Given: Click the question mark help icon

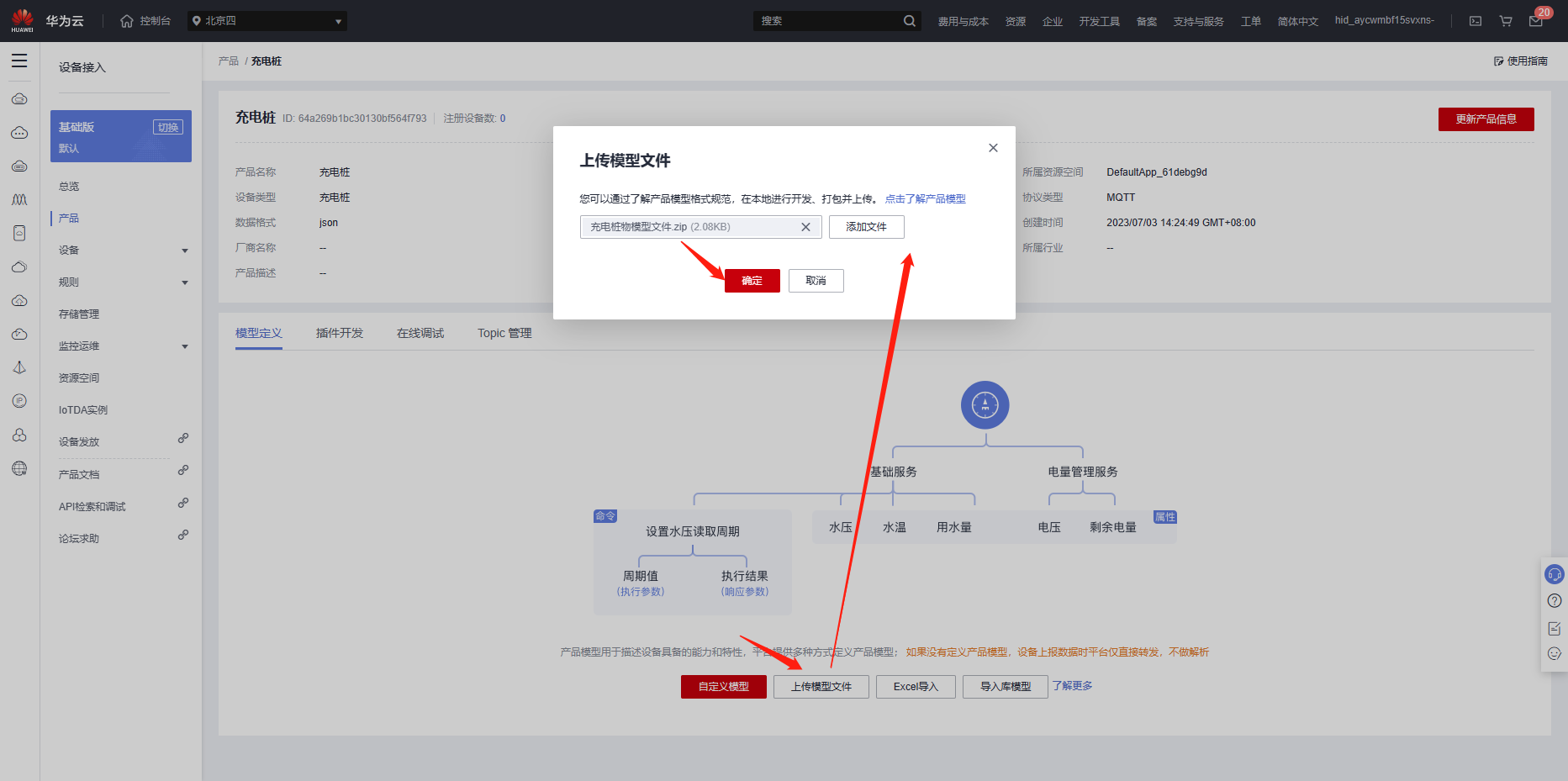Looking at the screenshot, I should tap(1555, 600).
